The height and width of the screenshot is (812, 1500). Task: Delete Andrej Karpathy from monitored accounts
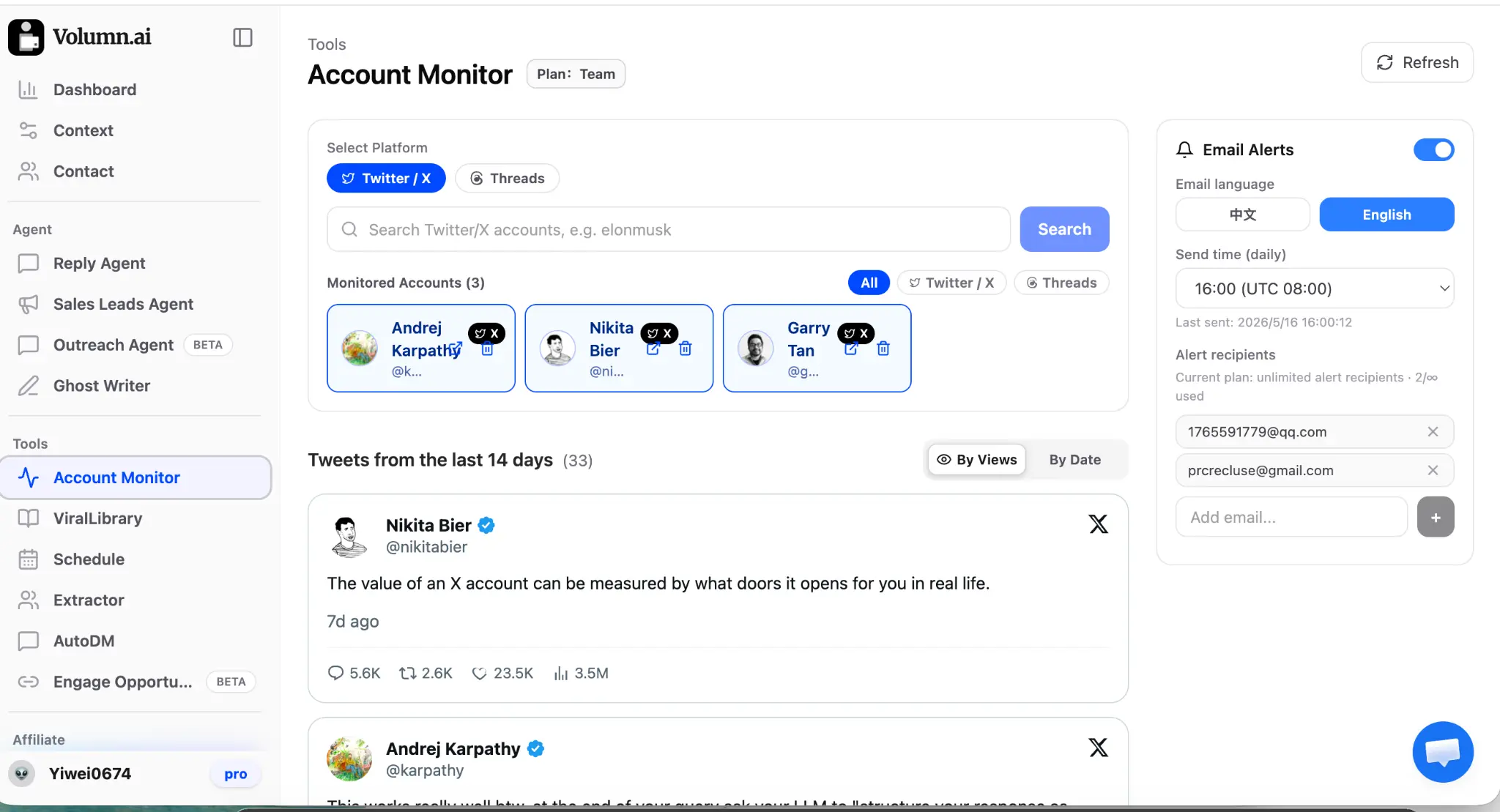(487, 349)
